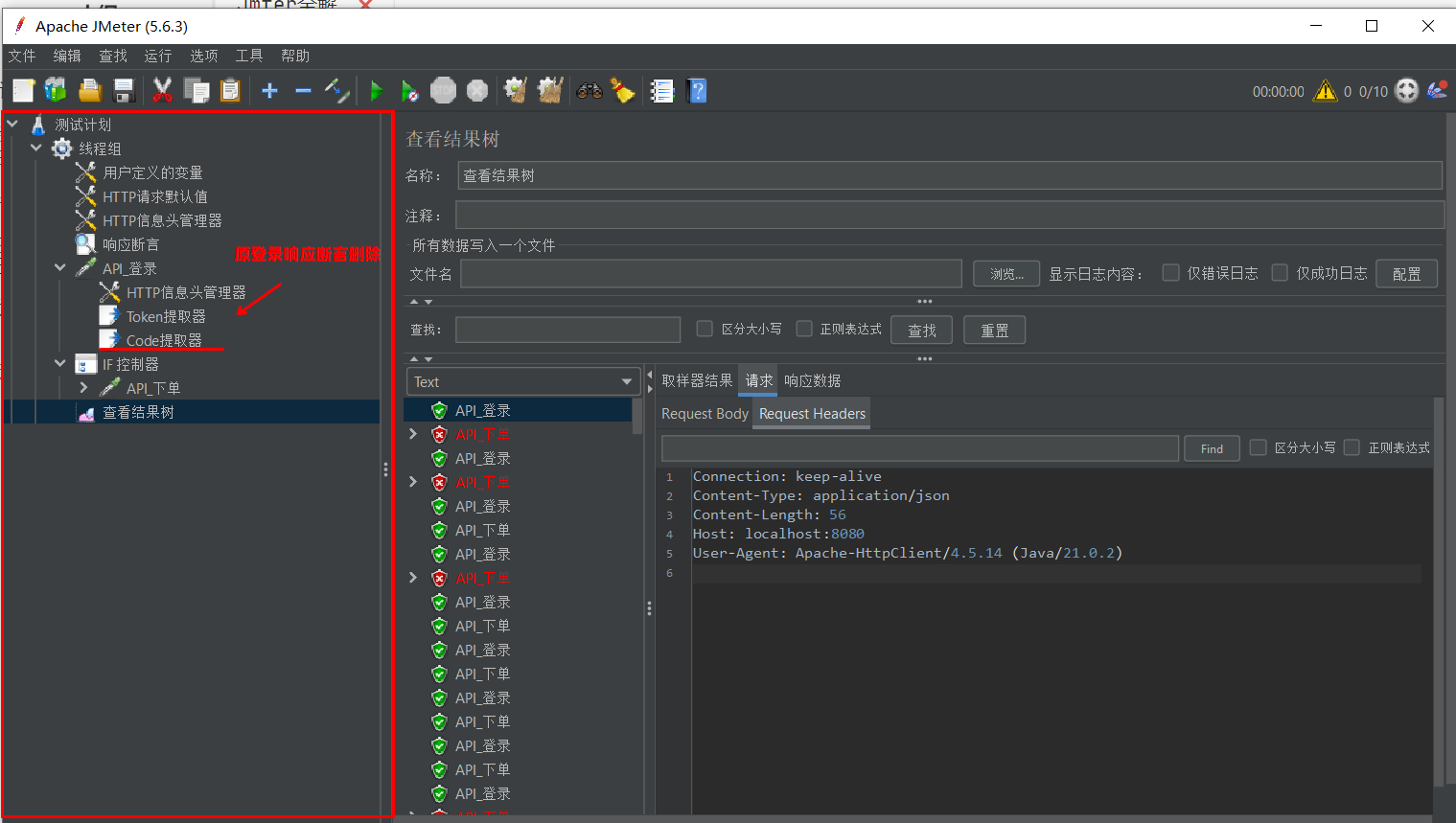The height and width of the screenshot is (823, 1456).
Task: Click the Open file folder icon
Action: tap(90, 91)
